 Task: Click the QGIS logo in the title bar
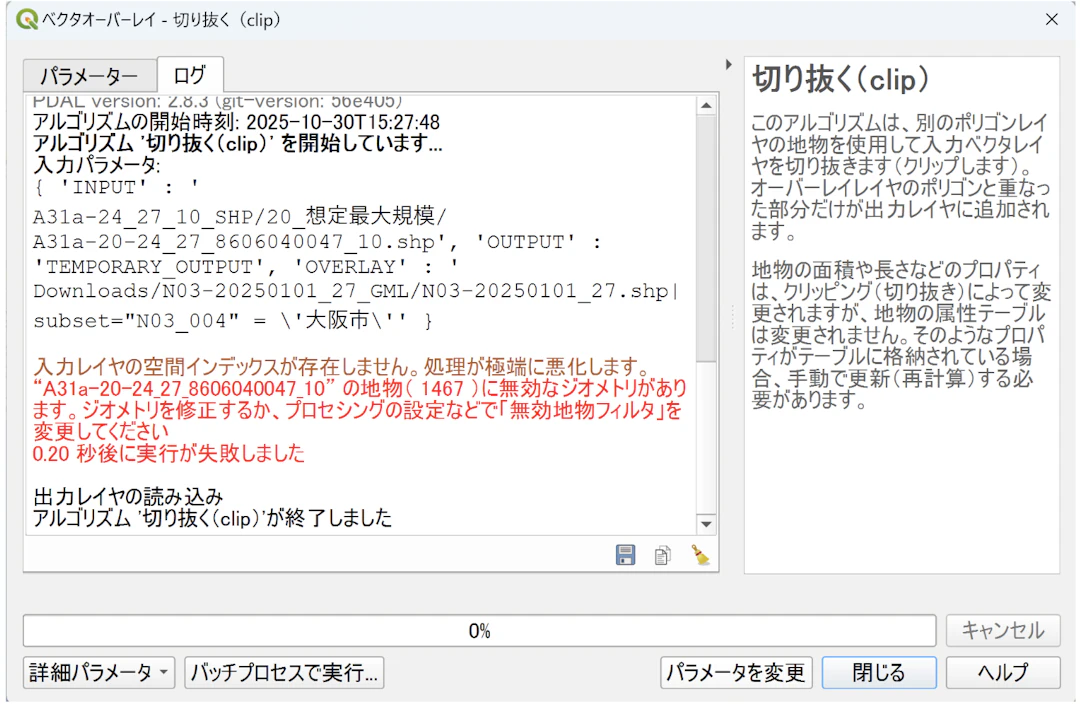27,19
